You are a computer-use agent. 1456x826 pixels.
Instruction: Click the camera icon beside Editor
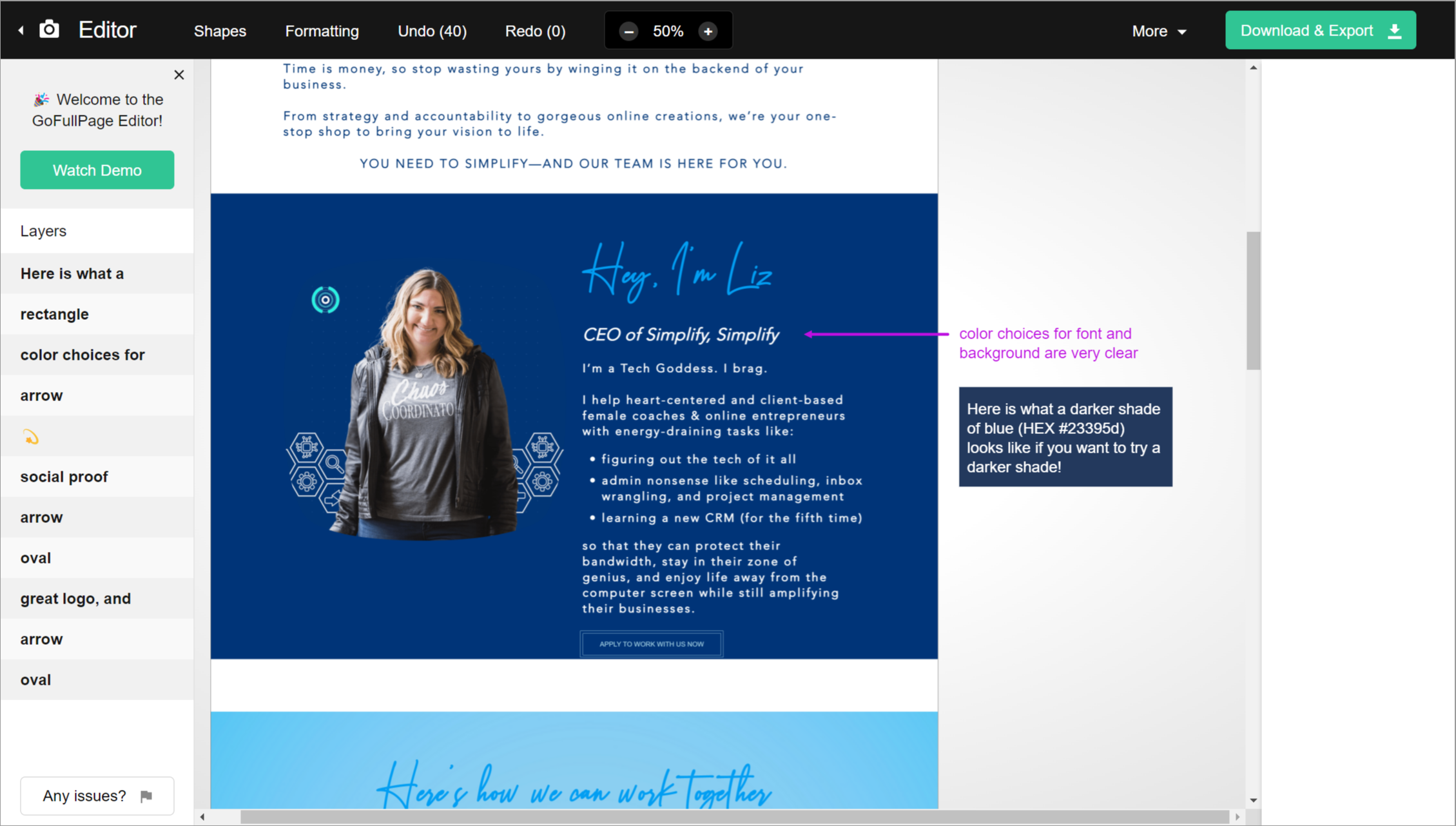pyautogui.click(x=49, y=30)
